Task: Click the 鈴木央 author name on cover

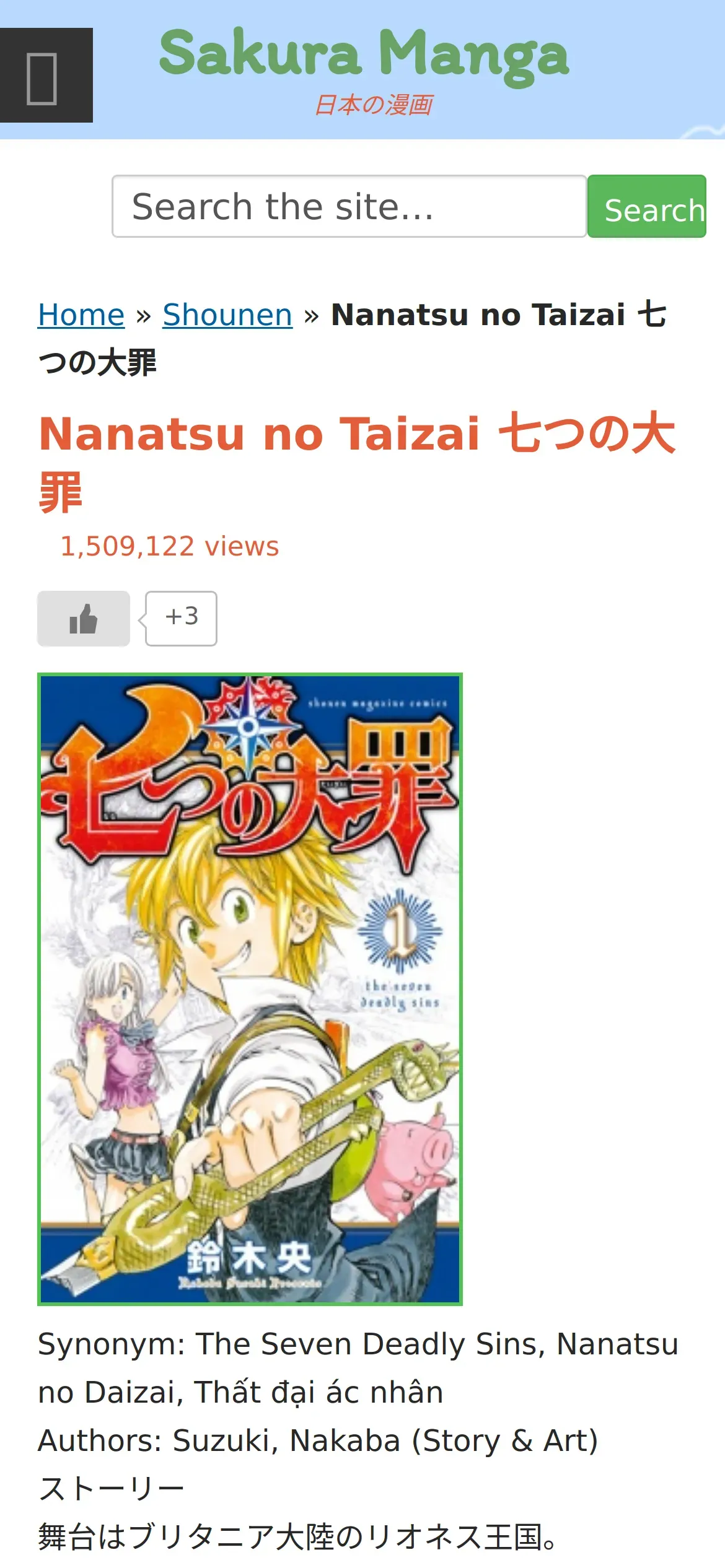Action: pos(249,1258)
